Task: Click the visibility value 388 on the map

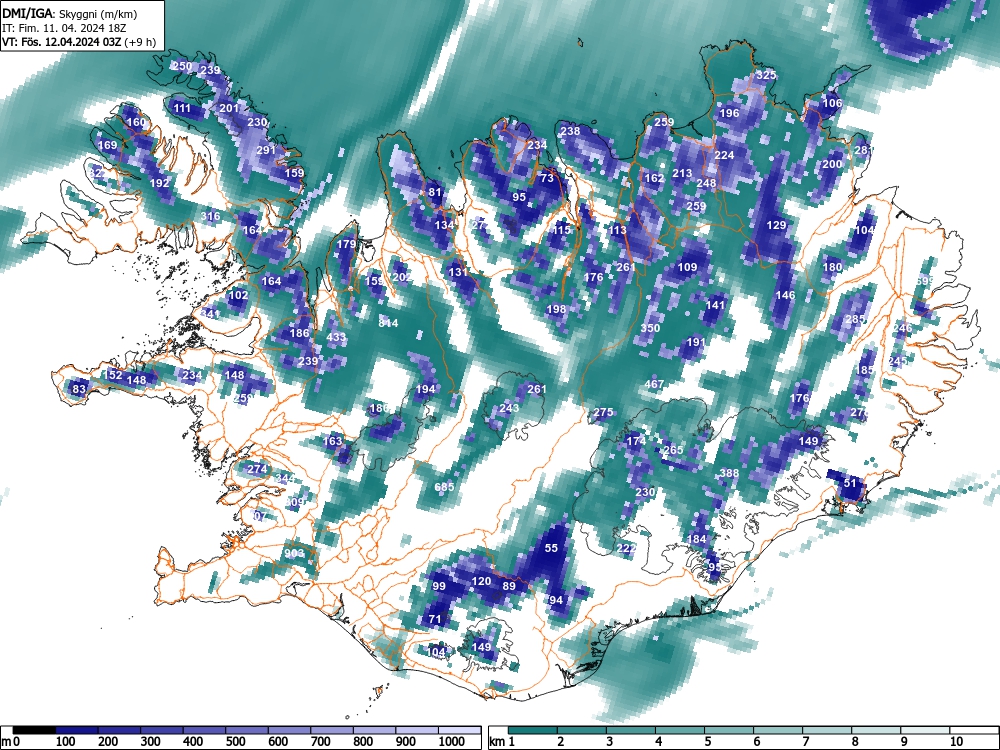Action: (729, 473)
